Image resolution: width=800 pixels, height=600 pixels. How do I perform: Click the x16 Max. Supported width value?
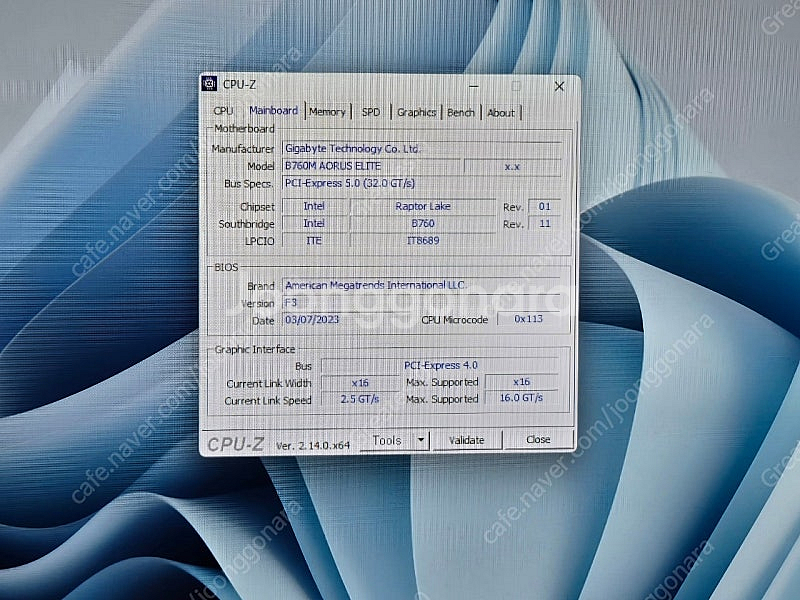pos(521,382)
